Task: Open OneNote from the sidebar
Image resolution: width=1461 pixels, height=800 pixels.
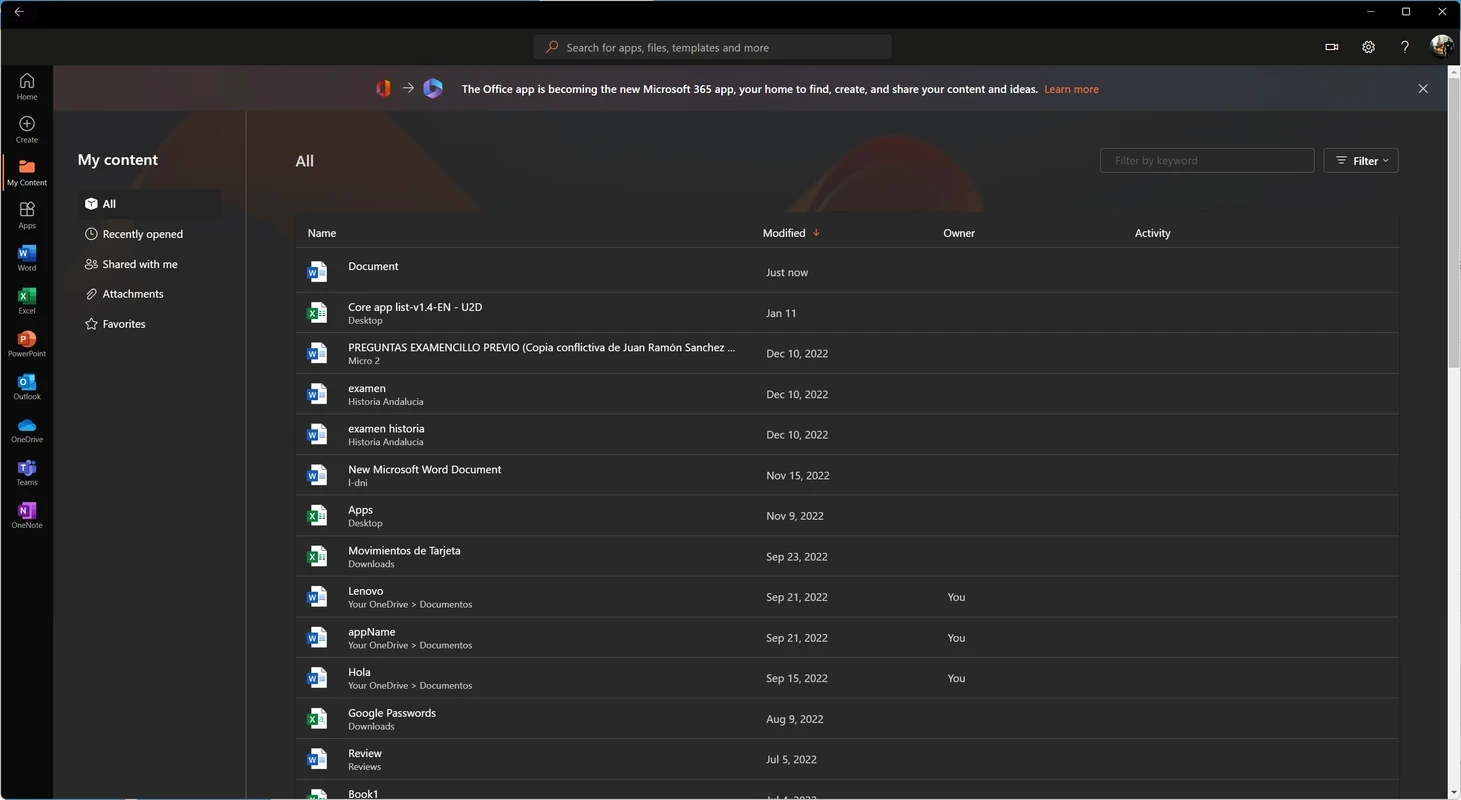Action: (x=27, y=515)
